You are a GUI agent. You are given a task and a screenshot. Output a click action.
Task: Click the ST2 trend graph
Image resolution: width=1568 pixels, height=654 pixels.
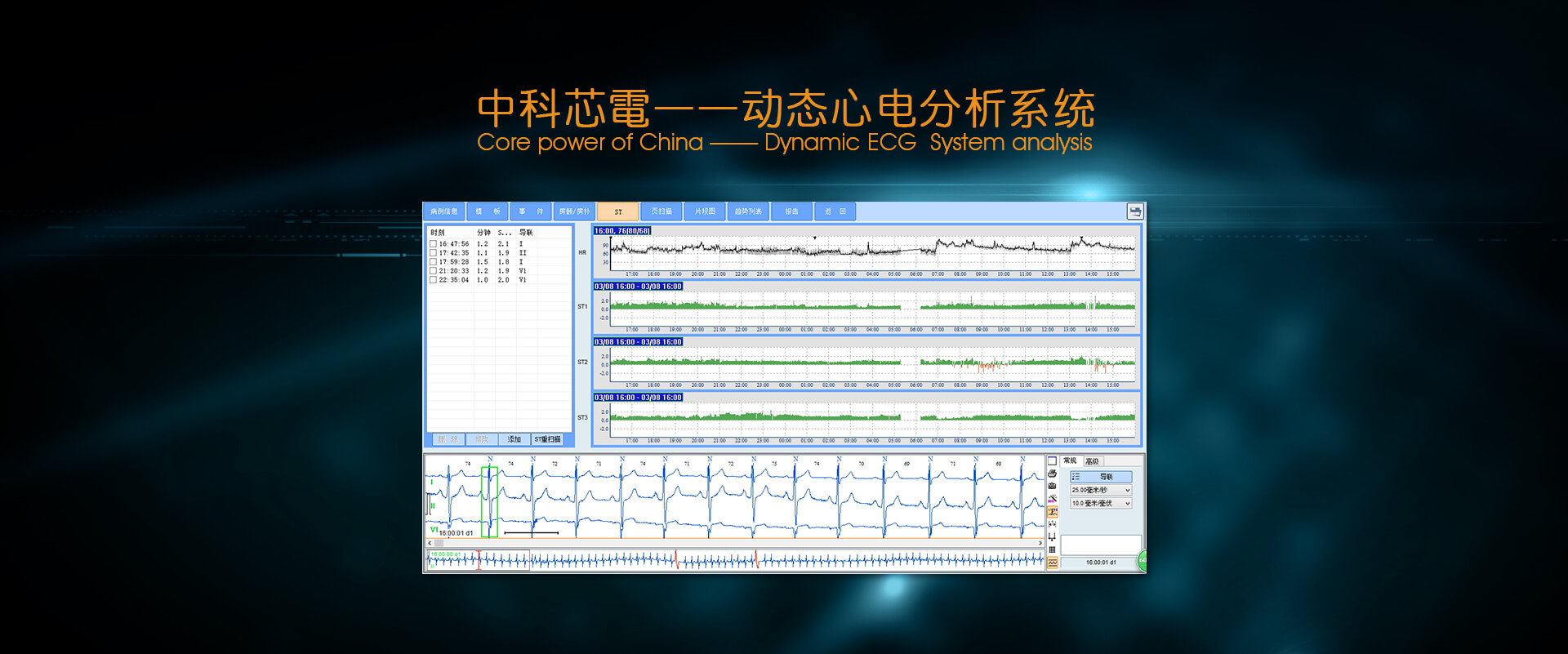click(872, 364)
